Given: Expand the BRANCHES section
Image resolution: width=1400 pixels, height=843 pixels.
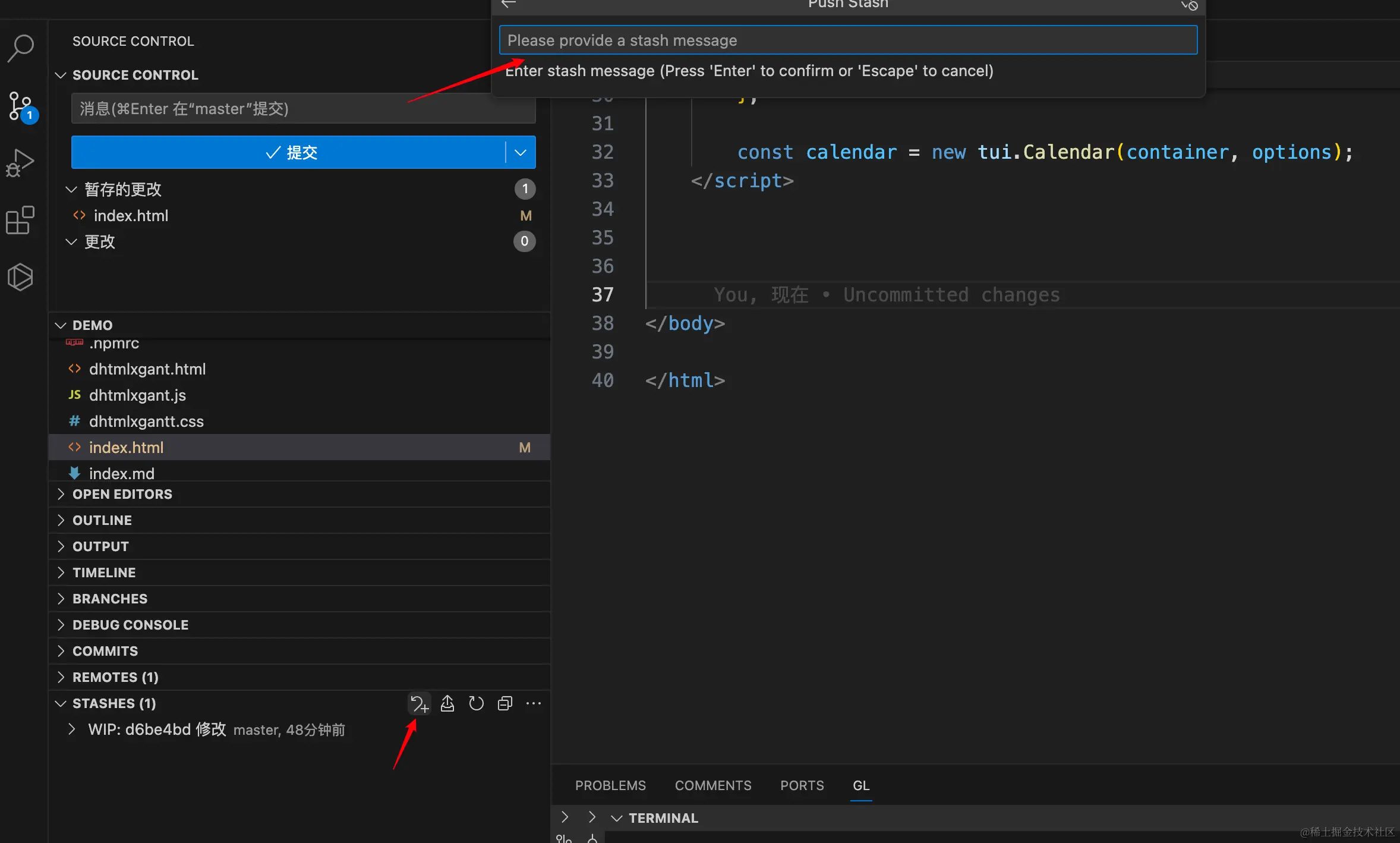Looking at the screenshot, I should 110,599.
